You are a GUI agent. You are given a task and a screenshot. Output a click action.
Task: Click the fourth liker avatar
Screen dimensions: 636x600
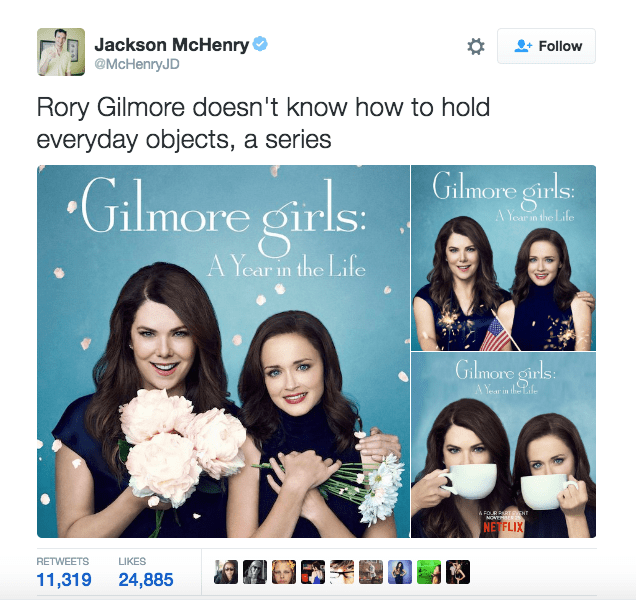(313, 572)
